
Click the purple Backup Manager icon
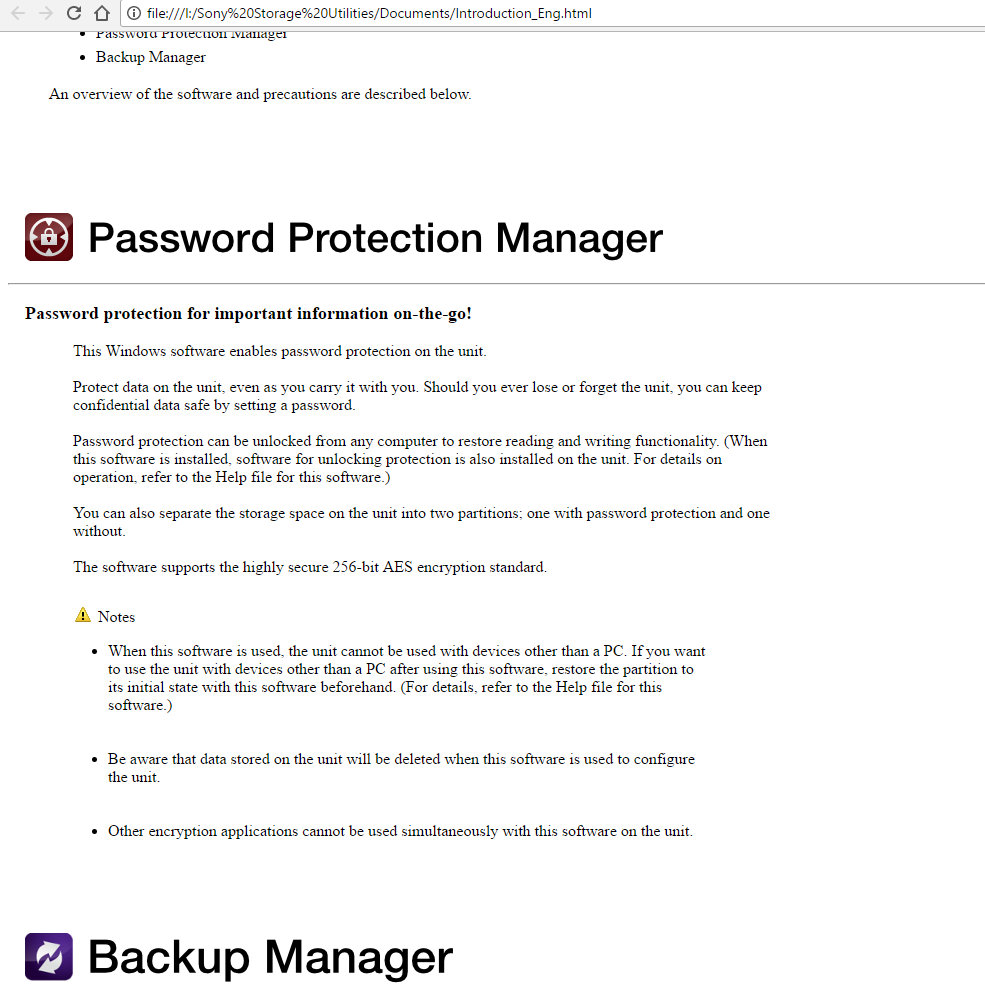pos(49,957)
